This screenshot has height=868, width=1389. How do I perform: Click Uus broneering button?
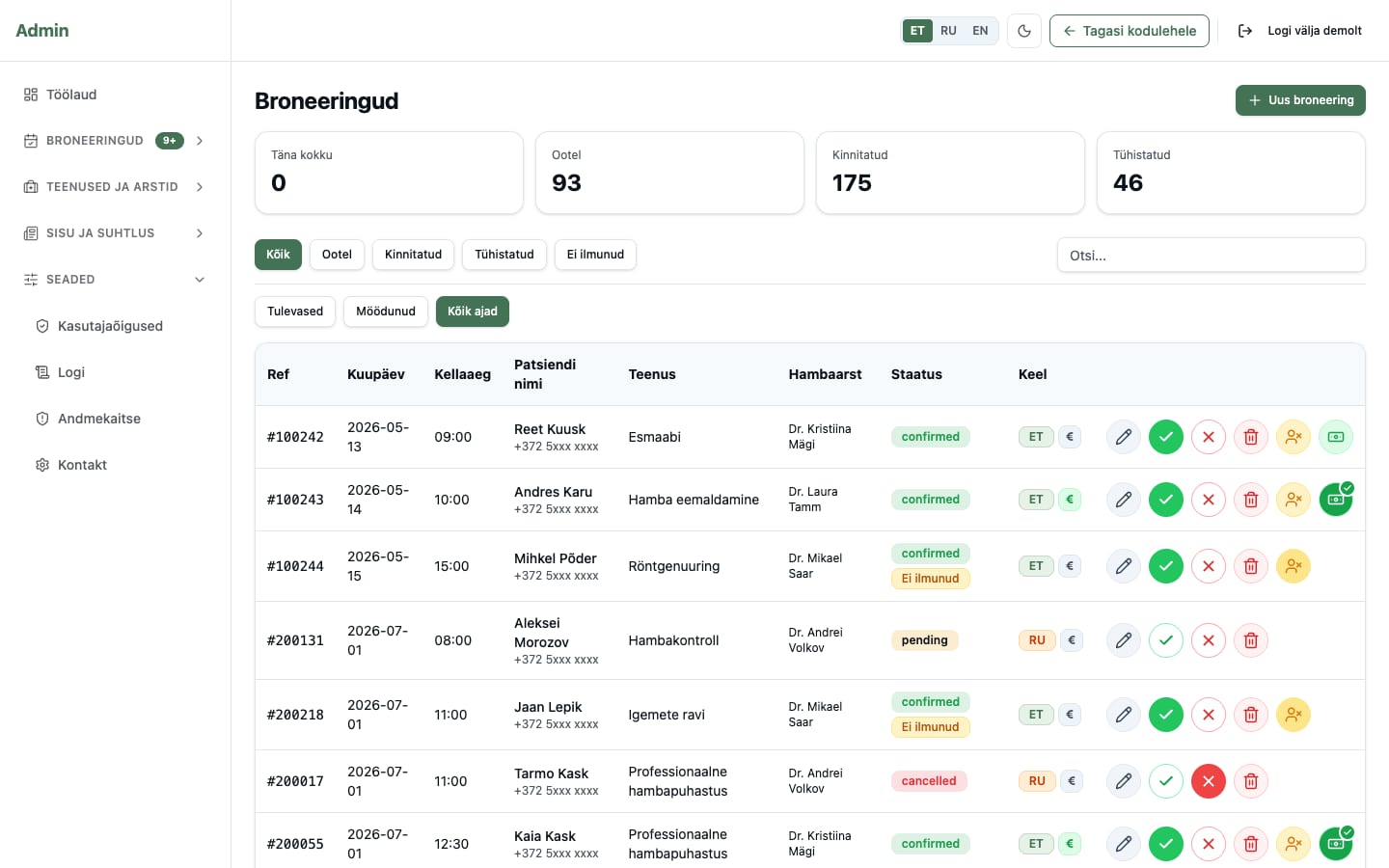click(1300, 100)
